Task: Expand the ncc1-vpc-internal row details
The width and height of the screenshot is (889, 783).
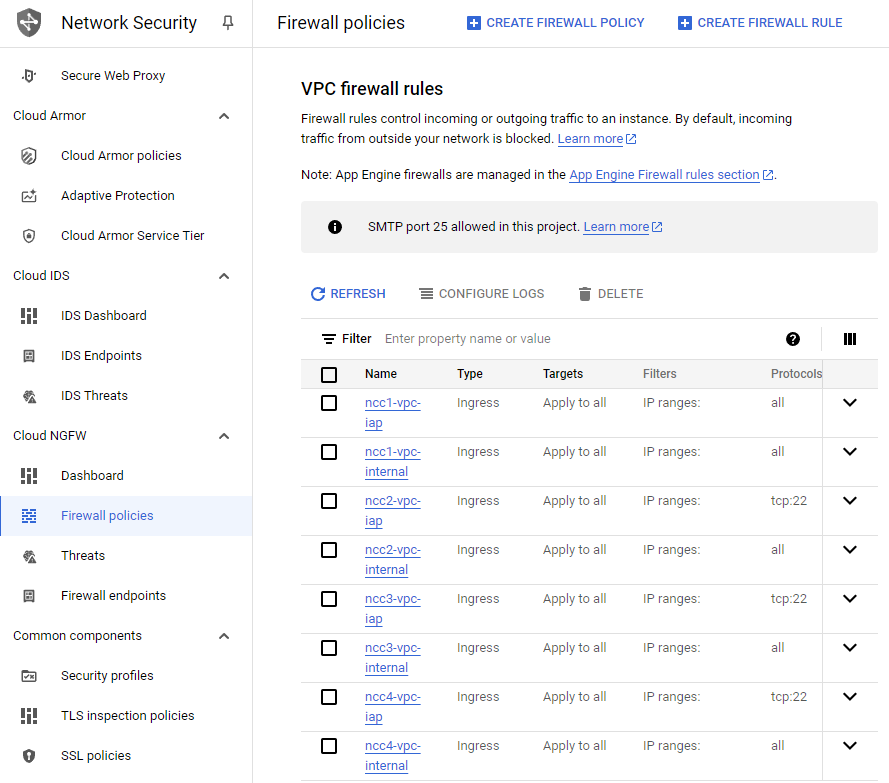Action: click(849, 452)
